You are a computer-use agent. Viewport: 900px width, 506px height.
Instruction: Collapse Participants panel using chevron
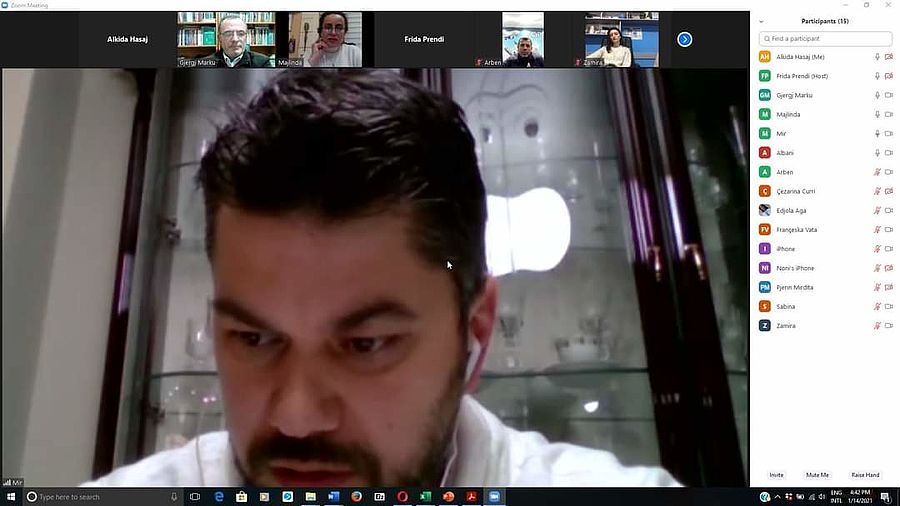tap(761, 21)
